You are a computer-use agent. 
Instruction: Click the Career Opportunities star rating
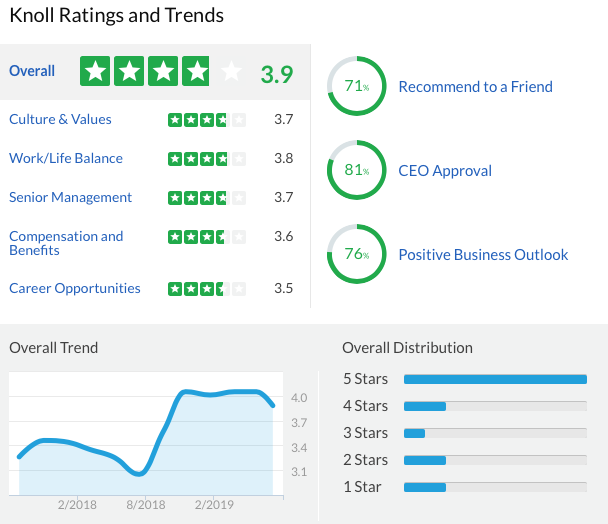[x=207, y=289]
